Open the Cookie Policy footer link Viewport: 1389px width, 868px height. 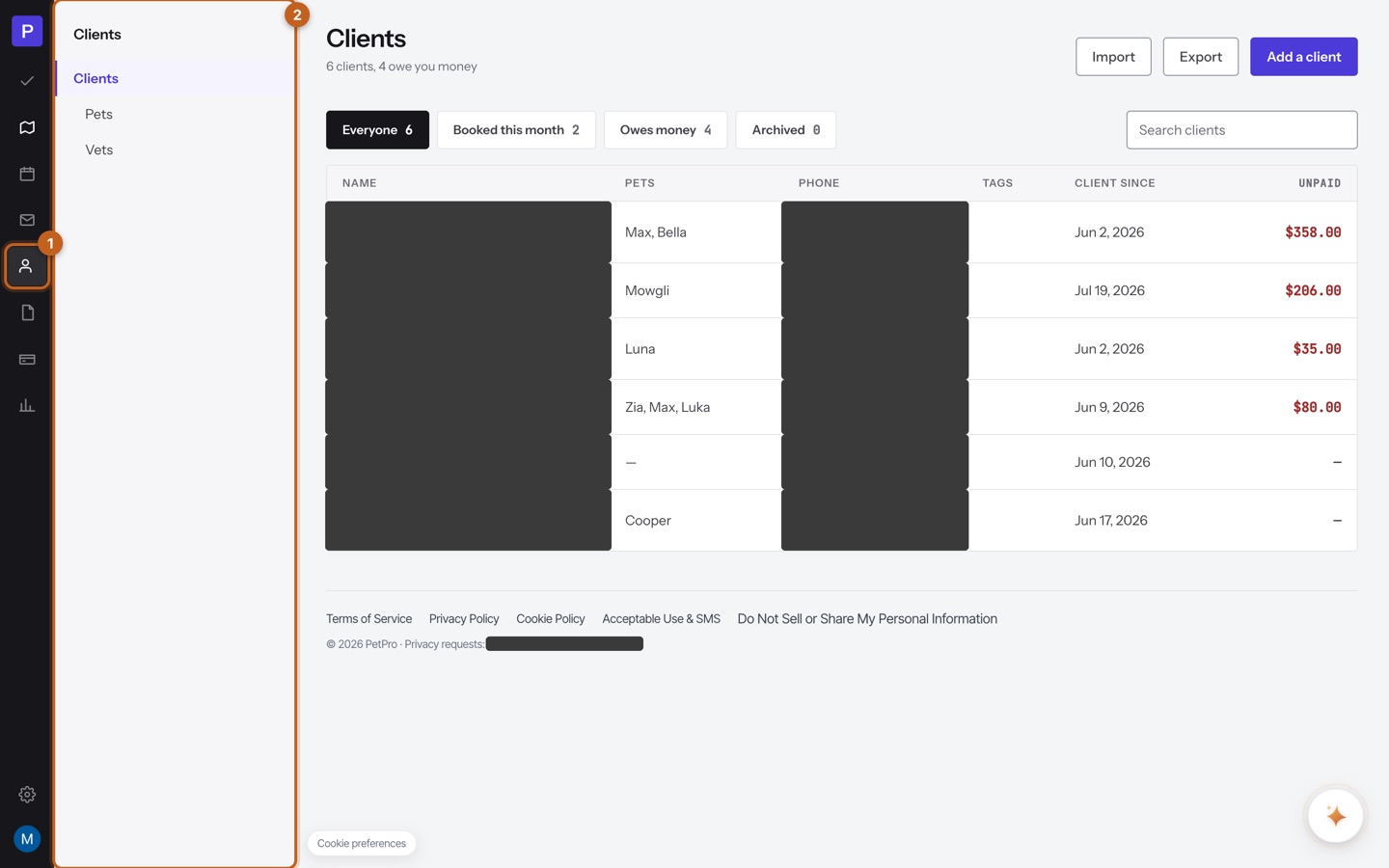coord(551,619)
